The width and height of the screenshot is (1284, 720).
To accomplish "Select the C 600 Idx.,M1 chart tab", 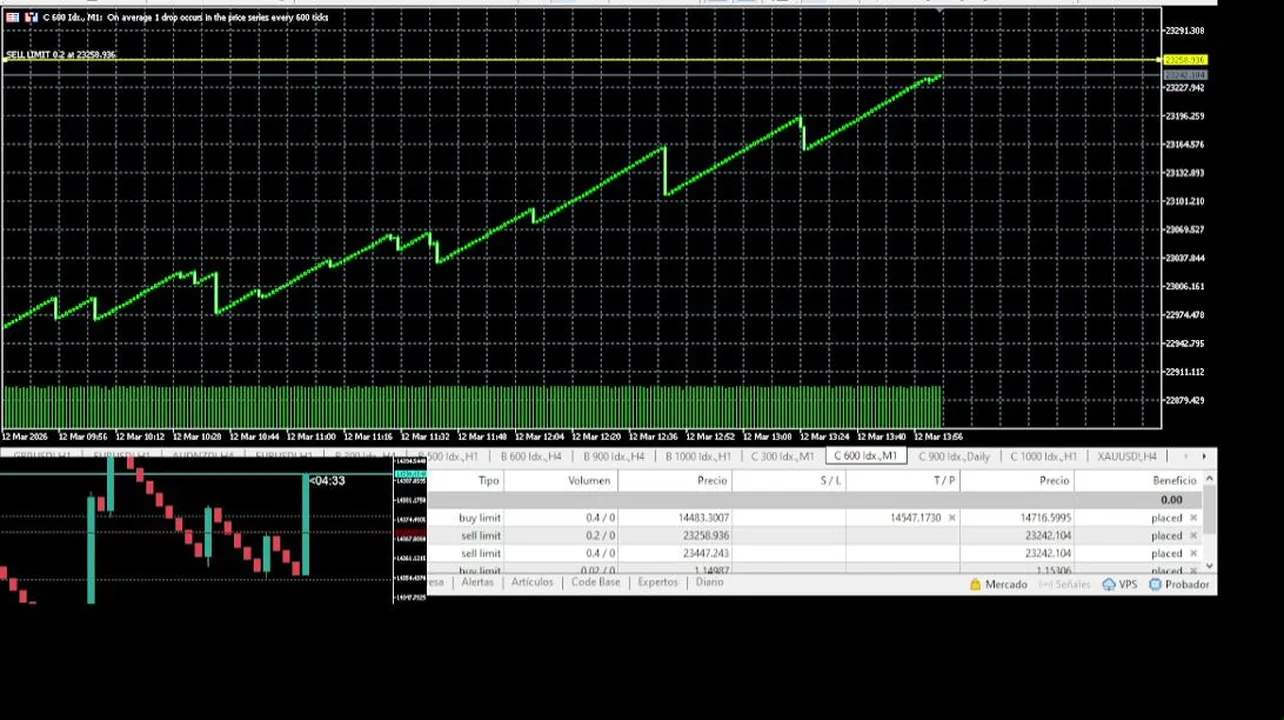I will tap(866, 456).
